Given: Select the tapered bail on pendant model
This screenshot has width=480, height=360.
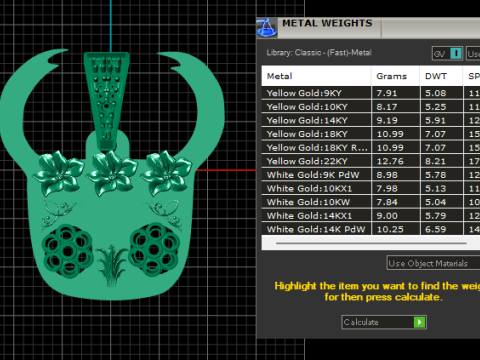Looking at the screenshot, I should (x=106, y=101).
